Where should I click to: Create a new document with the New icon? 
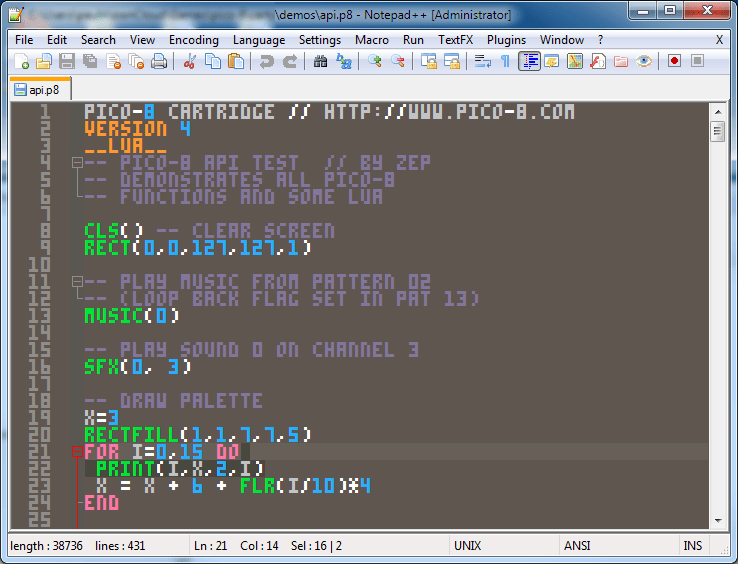tap(22, 61)
